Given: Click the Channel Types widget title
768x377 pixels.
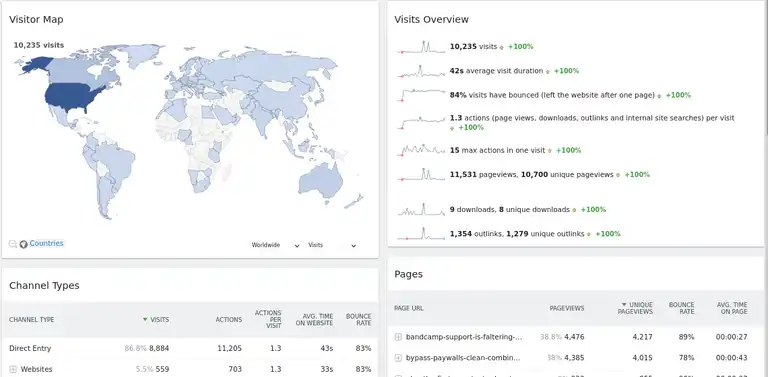Looking at the screenshot, I should (44, 285).
